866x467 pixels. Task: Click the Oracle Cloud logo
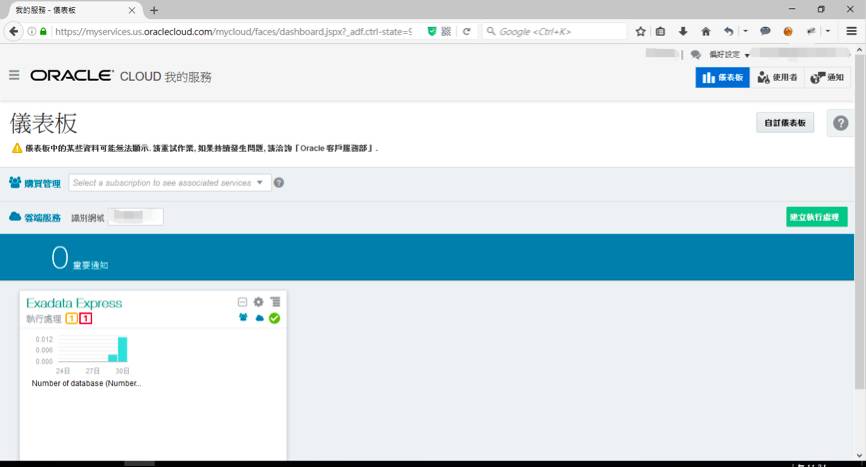pos(72,76)
